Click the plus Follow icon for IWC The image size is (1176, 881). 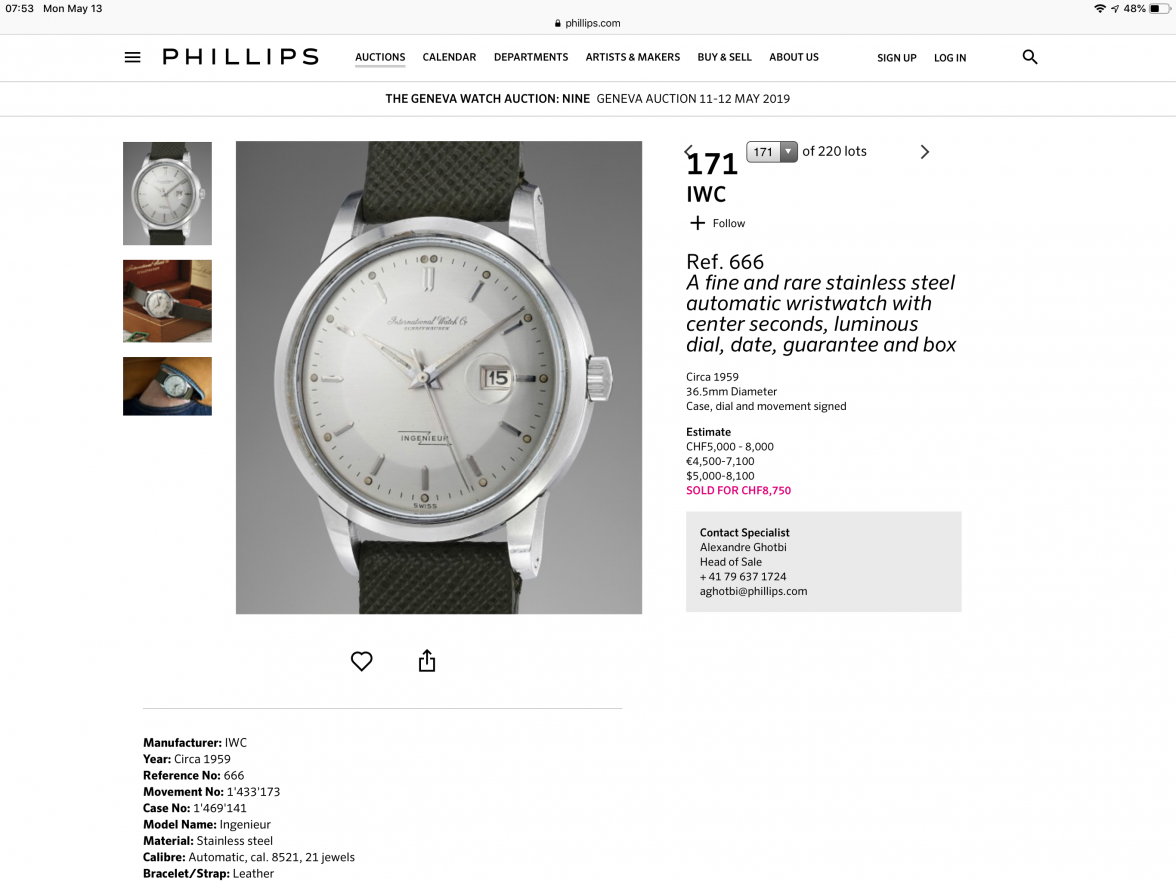click(x=698, y=223)
